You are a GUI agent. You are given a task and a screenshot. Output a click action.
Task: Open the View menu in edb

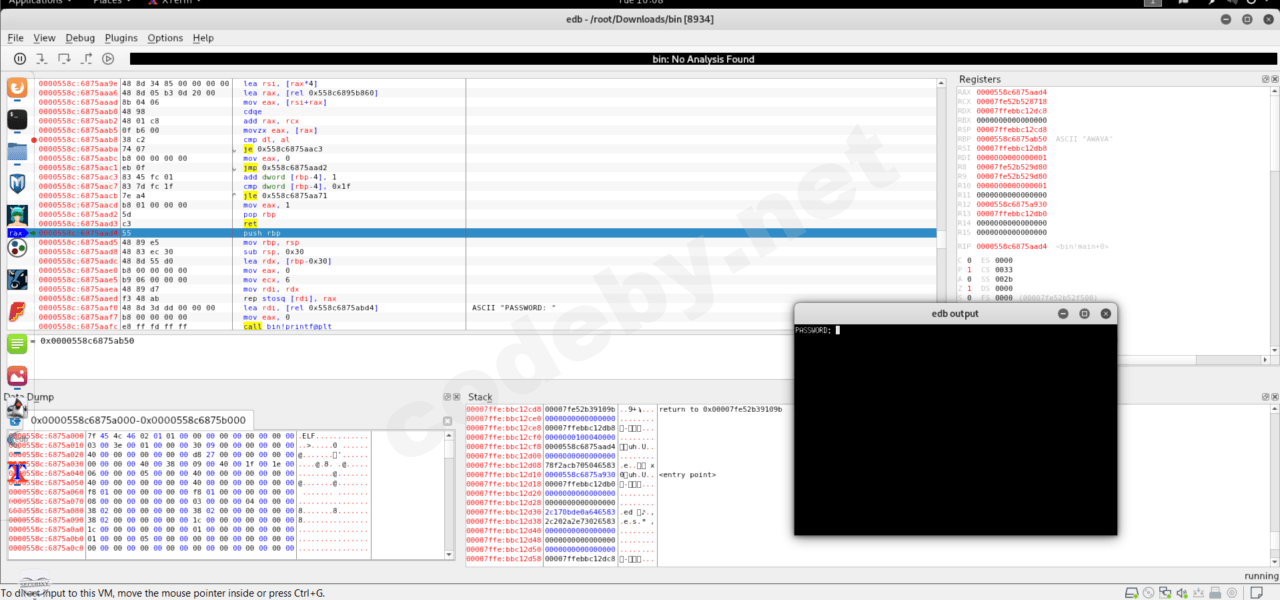point(44,38)
